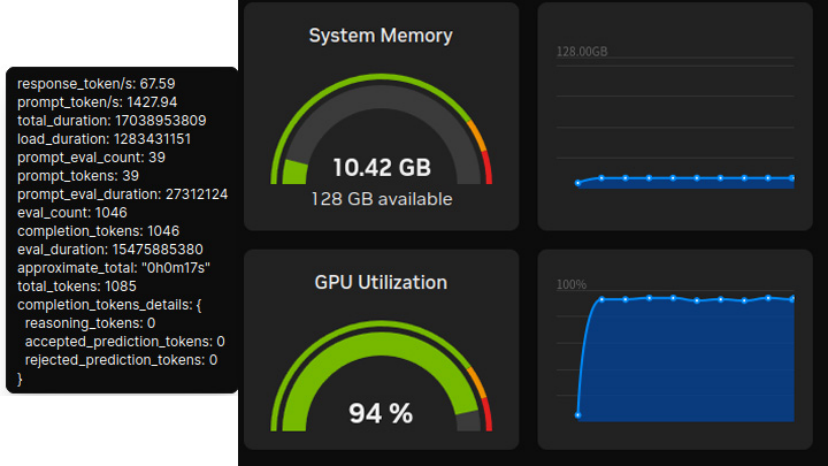828x466 pixels.
Task: Click the 128 GB available label
Action: point(381,199)
